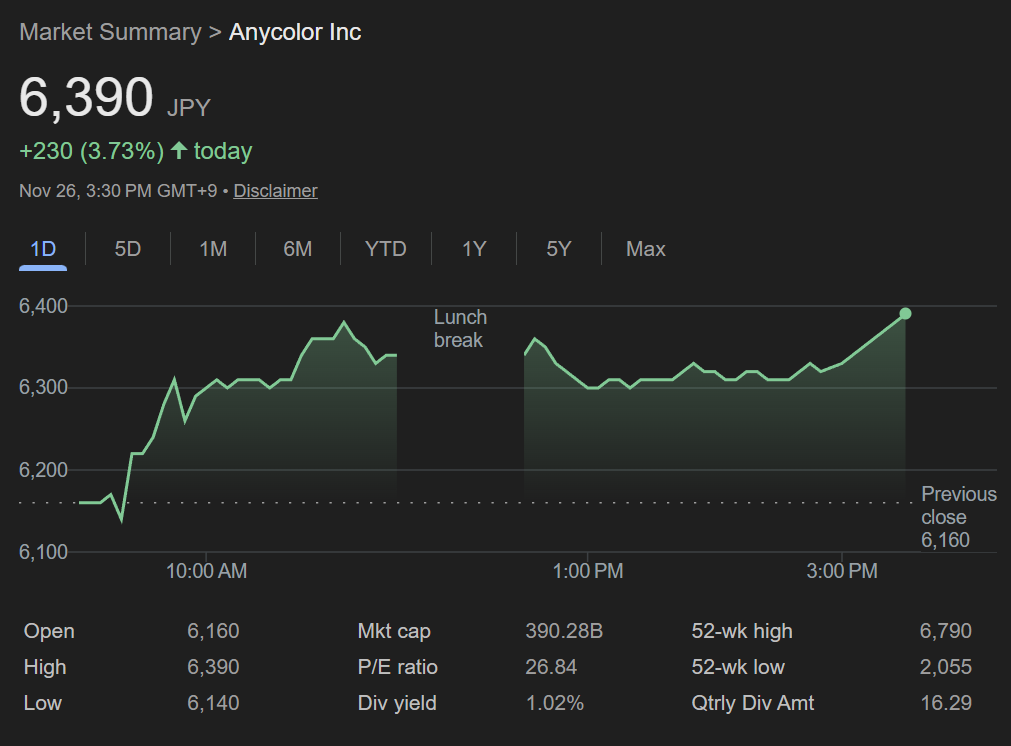Click the 52-wk high label
The image size is (1011, 746).
pyautogui.click(x=742, y=631)
